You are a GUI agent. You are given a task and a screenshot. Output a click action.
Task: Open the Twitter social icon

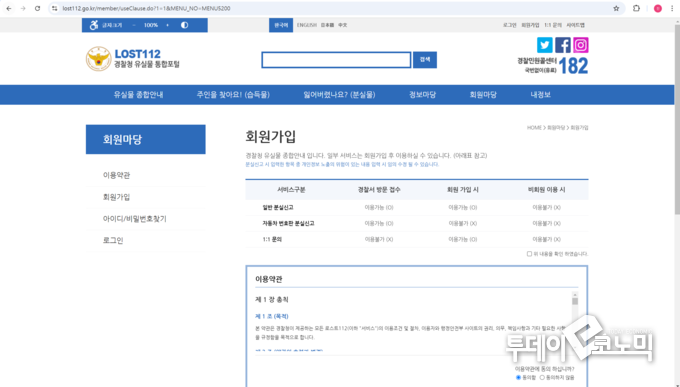(x=545, y=45)
